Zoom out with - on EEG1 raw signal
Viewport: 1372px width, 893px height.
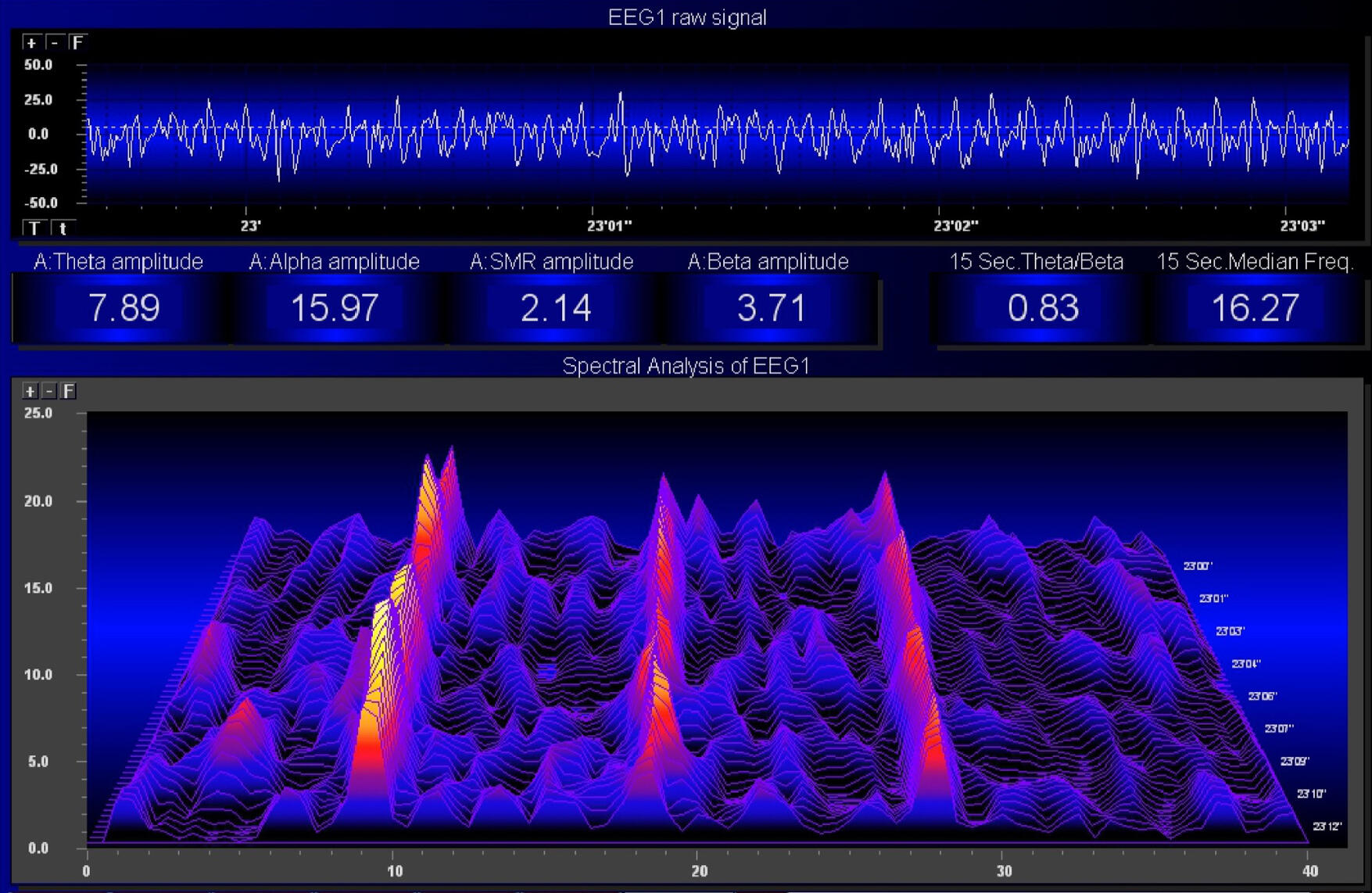tap(54, 43)
